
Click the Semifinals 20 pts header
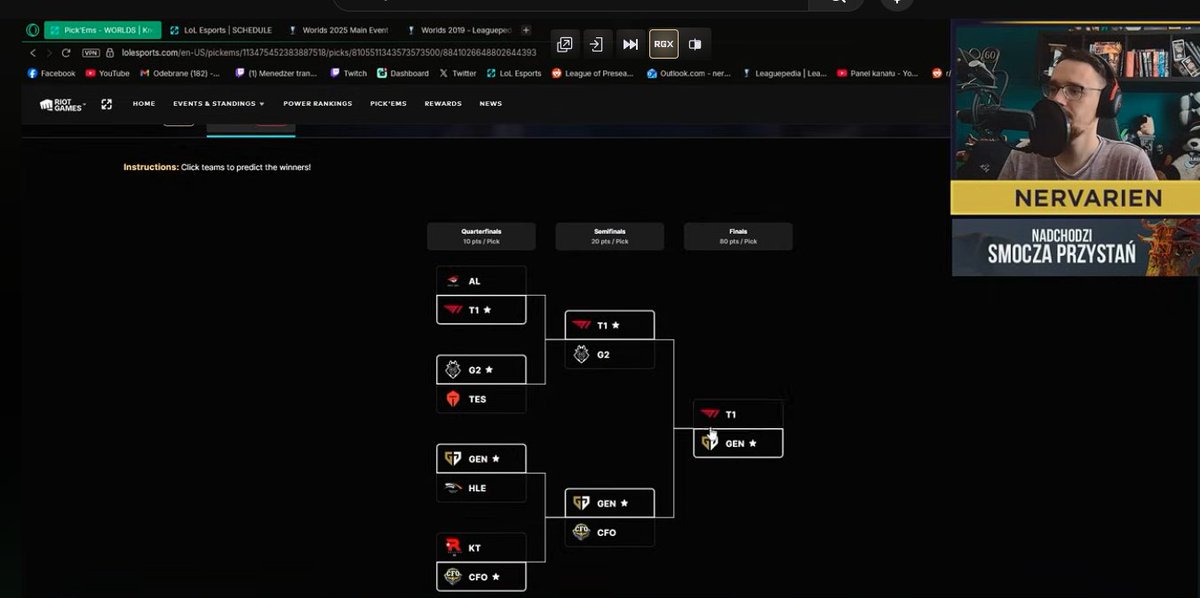[x=609, y=236]
